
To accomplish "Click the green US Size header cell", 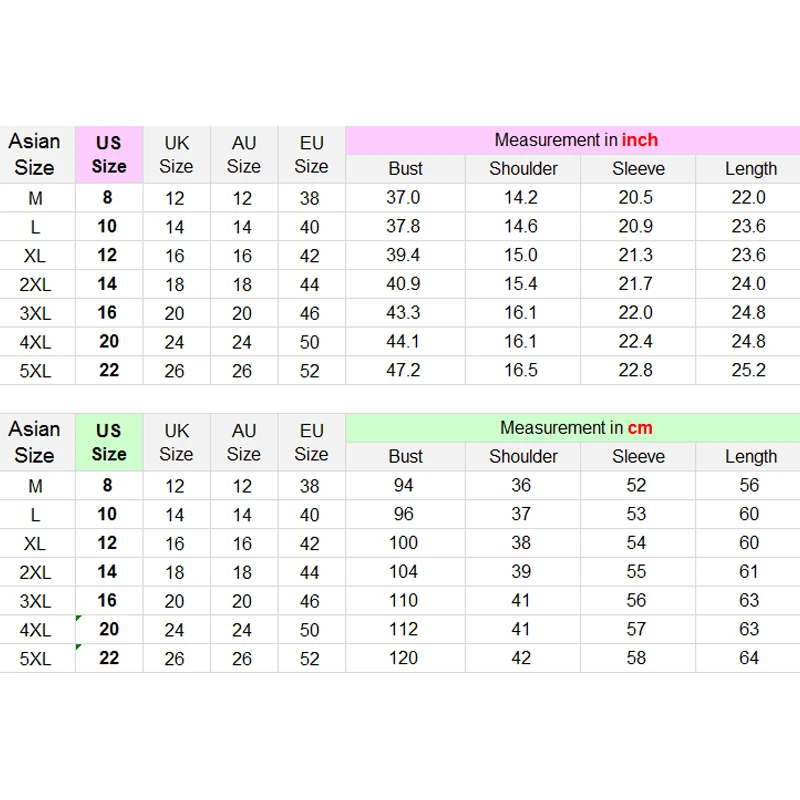I will point(109,442).
